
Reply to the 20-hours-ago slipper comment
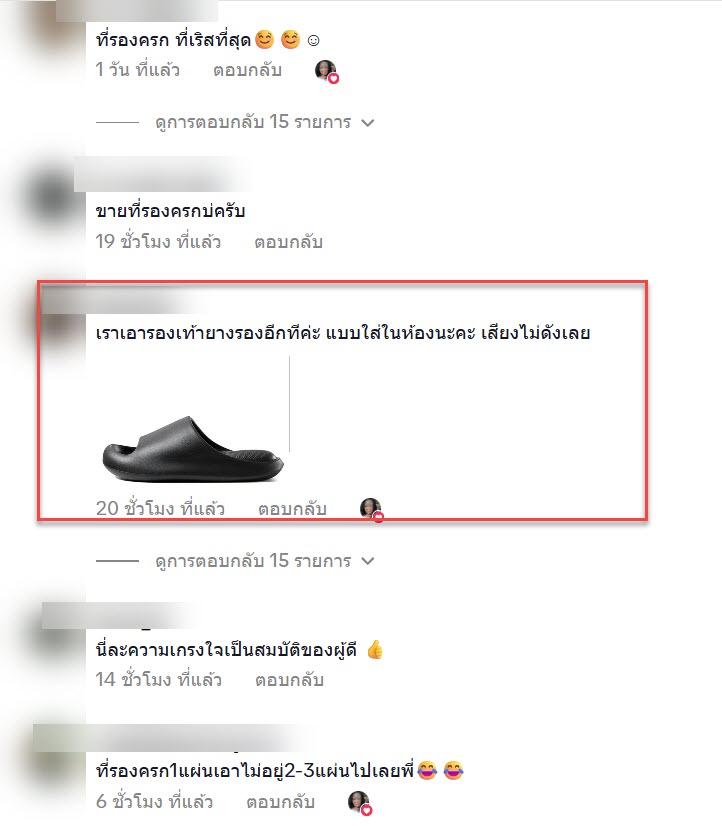click(x=292, y=509)
